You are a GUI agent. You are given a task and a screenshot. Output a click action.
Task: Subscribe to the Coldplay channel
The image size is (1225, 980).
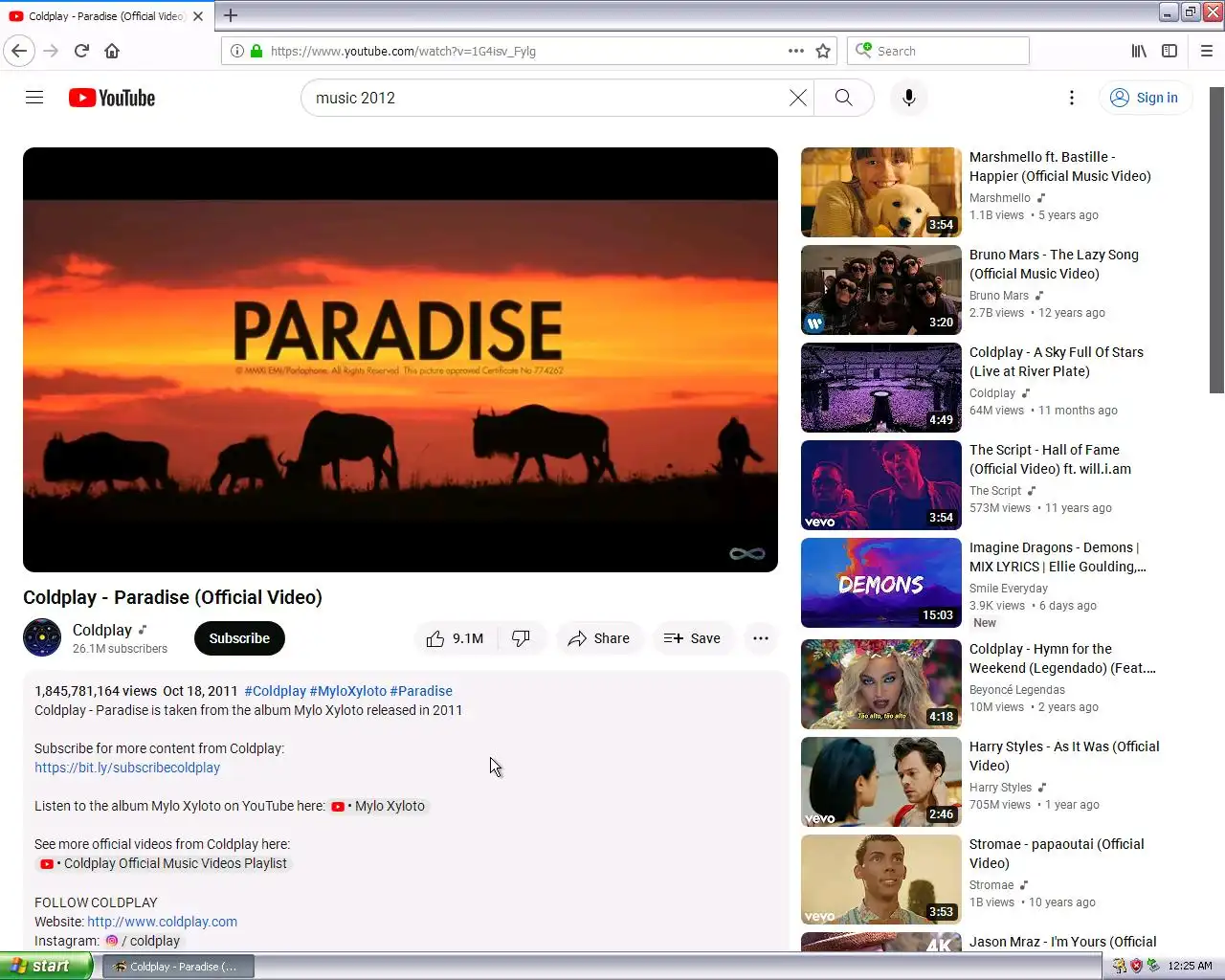coord(239,638)
